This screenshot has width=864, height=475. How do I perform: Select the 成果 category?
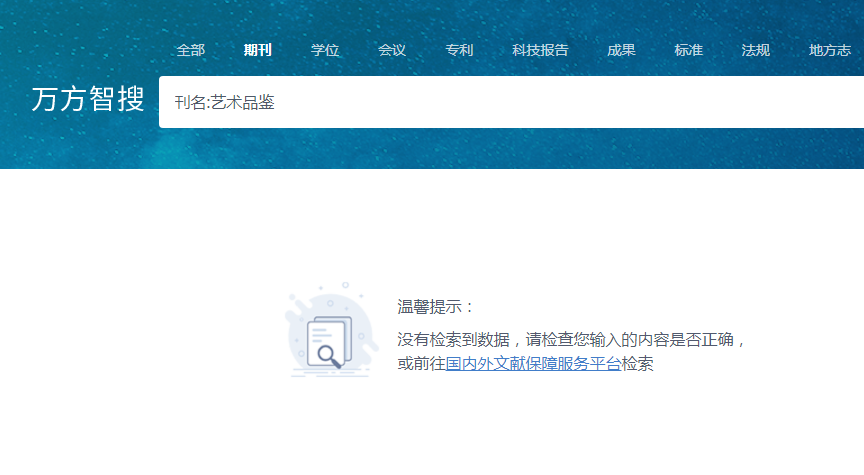pos(621,50)
